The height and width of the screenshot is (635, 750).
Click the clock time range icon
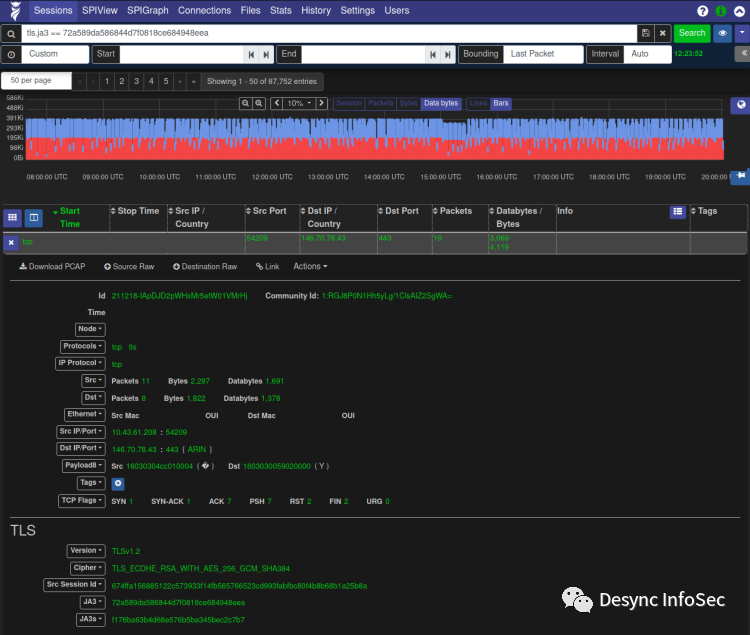(11, 55)
